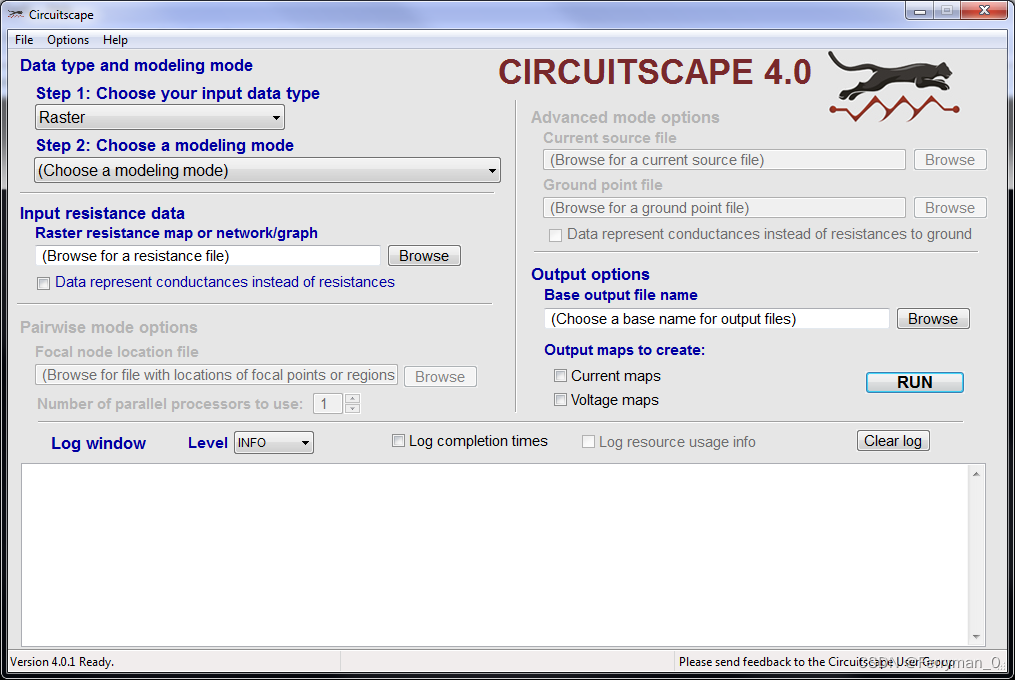Viewport: 1015px width, 680px height.
Task: Click the 'Please send feedback' status bar text
Action: 816,662
